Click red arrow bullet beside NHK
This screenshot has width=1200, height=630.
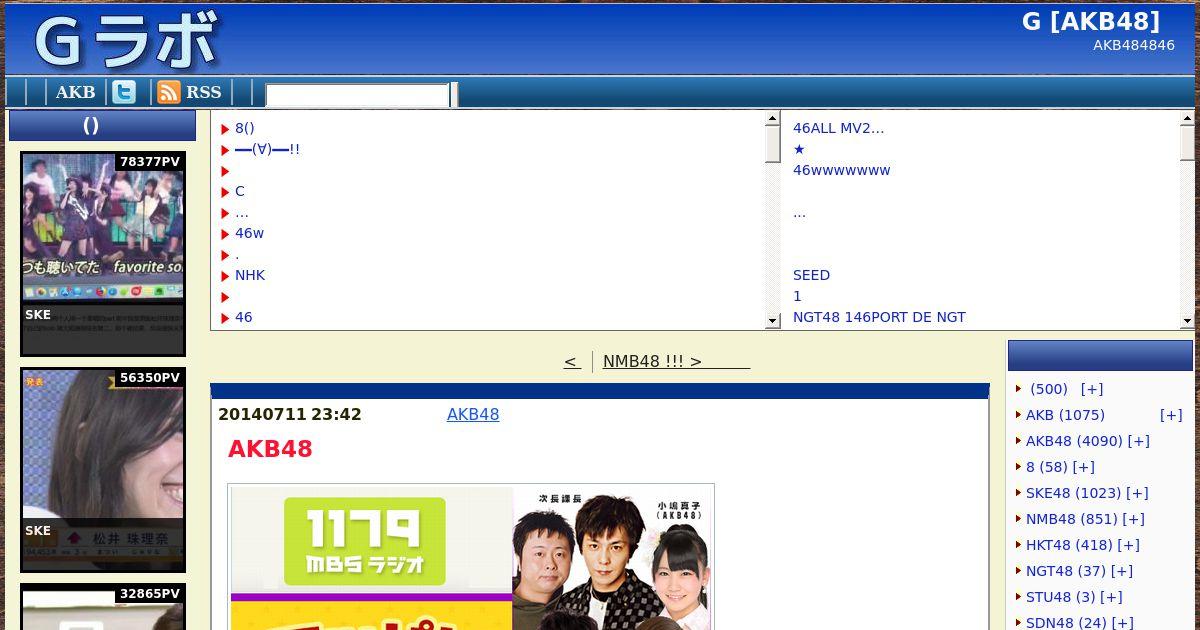pos(226,276)
